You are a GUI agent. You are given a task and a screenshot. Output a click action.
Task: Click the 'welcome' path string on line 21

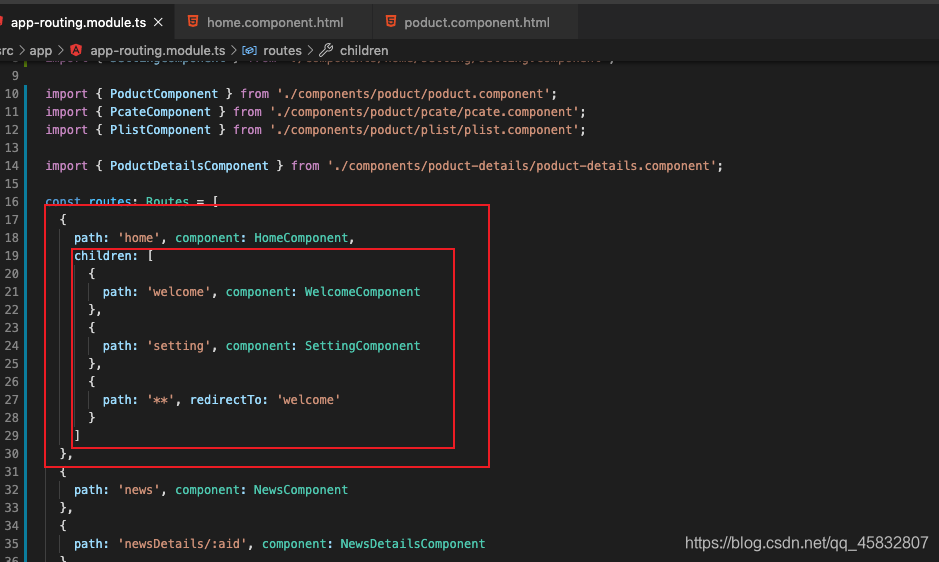point(178,292)
